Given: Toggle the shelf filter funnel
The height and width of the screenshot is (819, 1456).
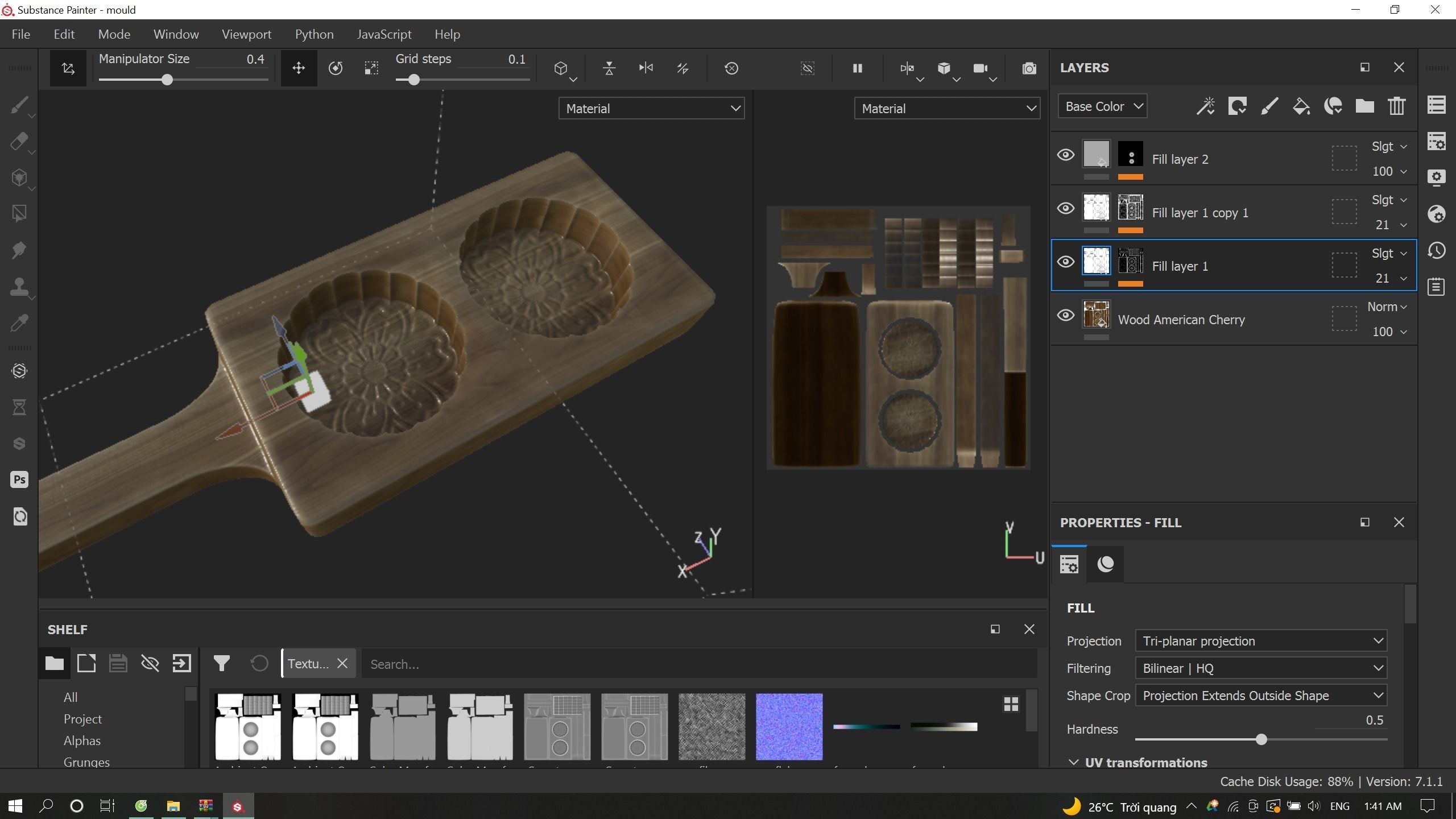Looking at the screenshot, I should (222, 663).
